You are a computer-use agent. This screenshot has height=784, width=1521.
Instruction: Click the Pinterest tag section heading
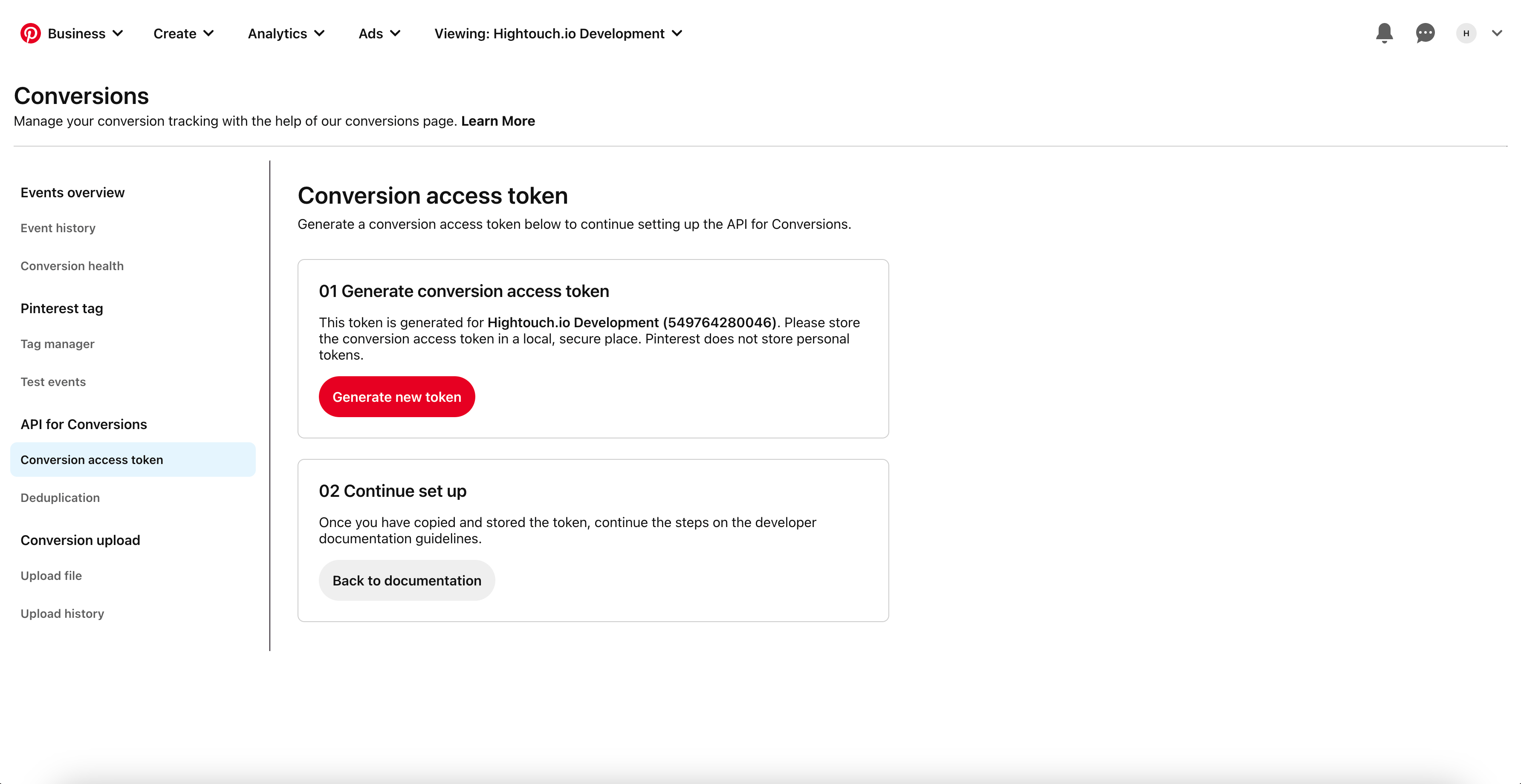(x=62, y=308)
